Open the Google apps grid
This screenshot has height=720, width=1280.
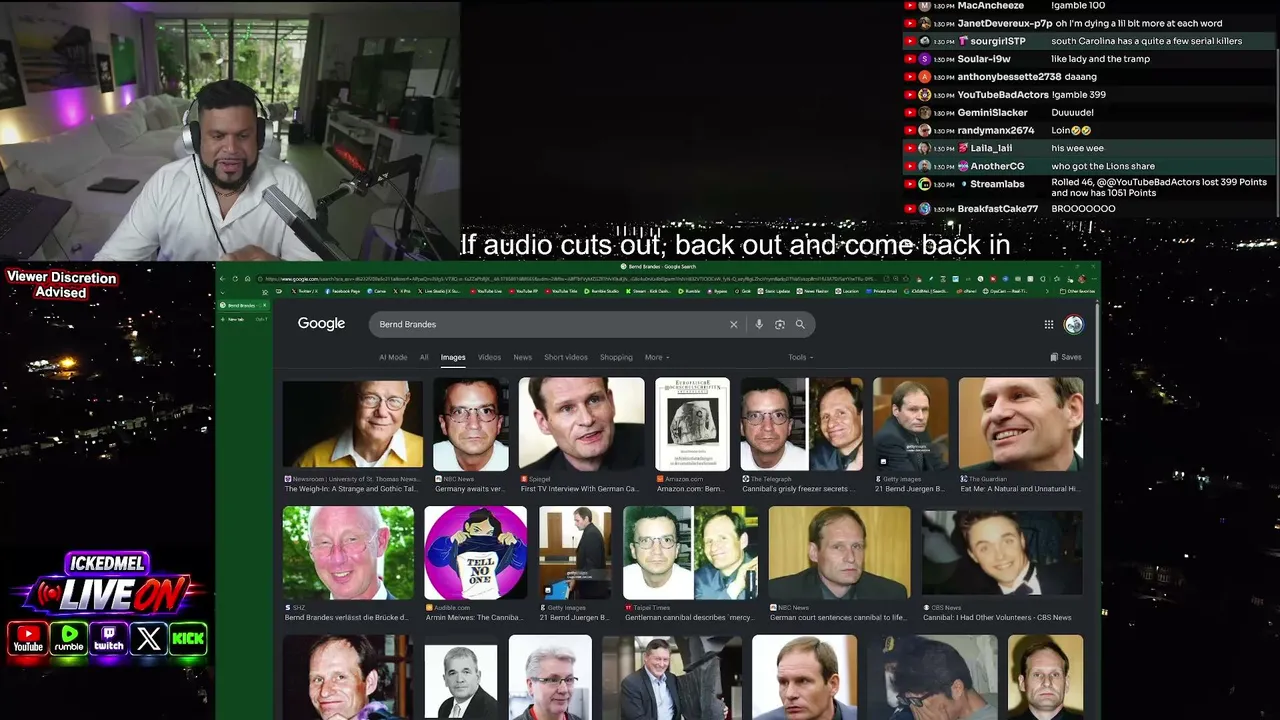pyautogui.click(x=1049, y=324)
